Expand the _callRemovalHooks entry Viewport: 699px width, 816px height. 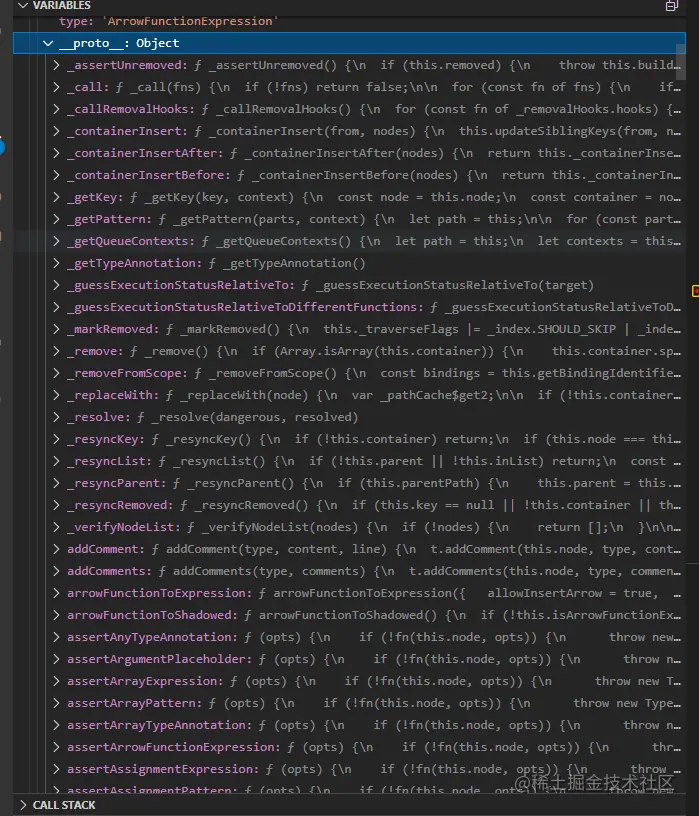(x=56, y=109)
